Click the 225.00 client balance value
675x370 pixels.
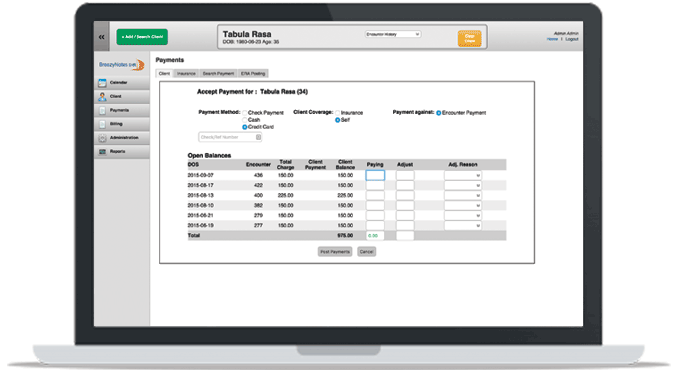tap(345, 196)
